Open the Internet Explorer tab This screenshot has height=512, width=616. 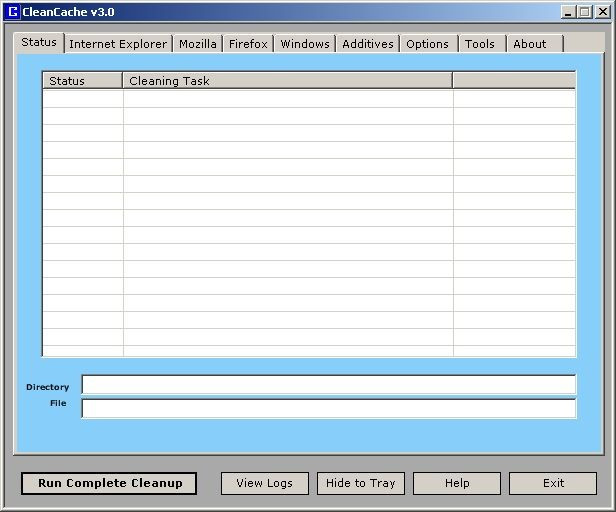coord(118,44)
